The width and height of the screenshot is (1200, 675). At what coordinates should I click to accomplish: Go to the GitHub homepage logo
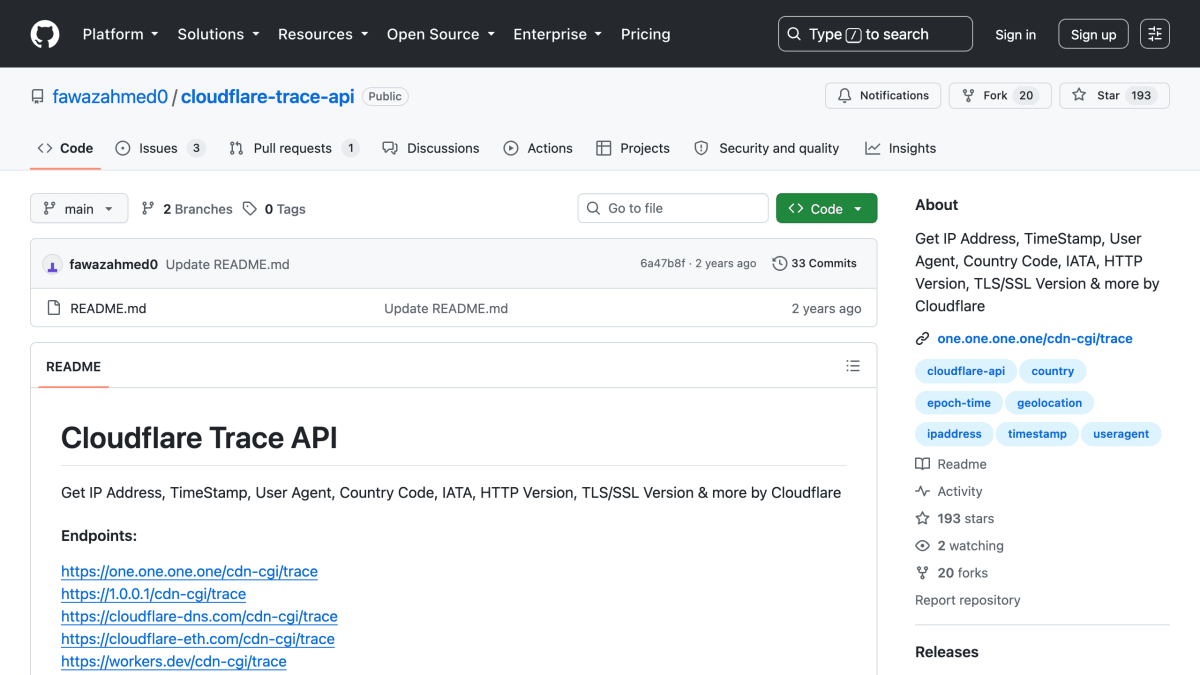45,34
